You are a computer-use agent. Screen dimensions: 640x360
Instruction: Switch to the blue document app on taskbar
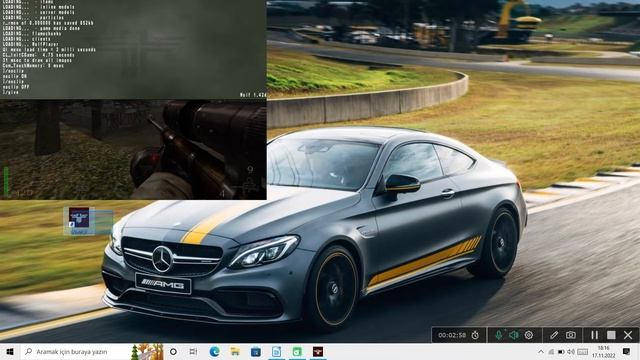(277, 351)
